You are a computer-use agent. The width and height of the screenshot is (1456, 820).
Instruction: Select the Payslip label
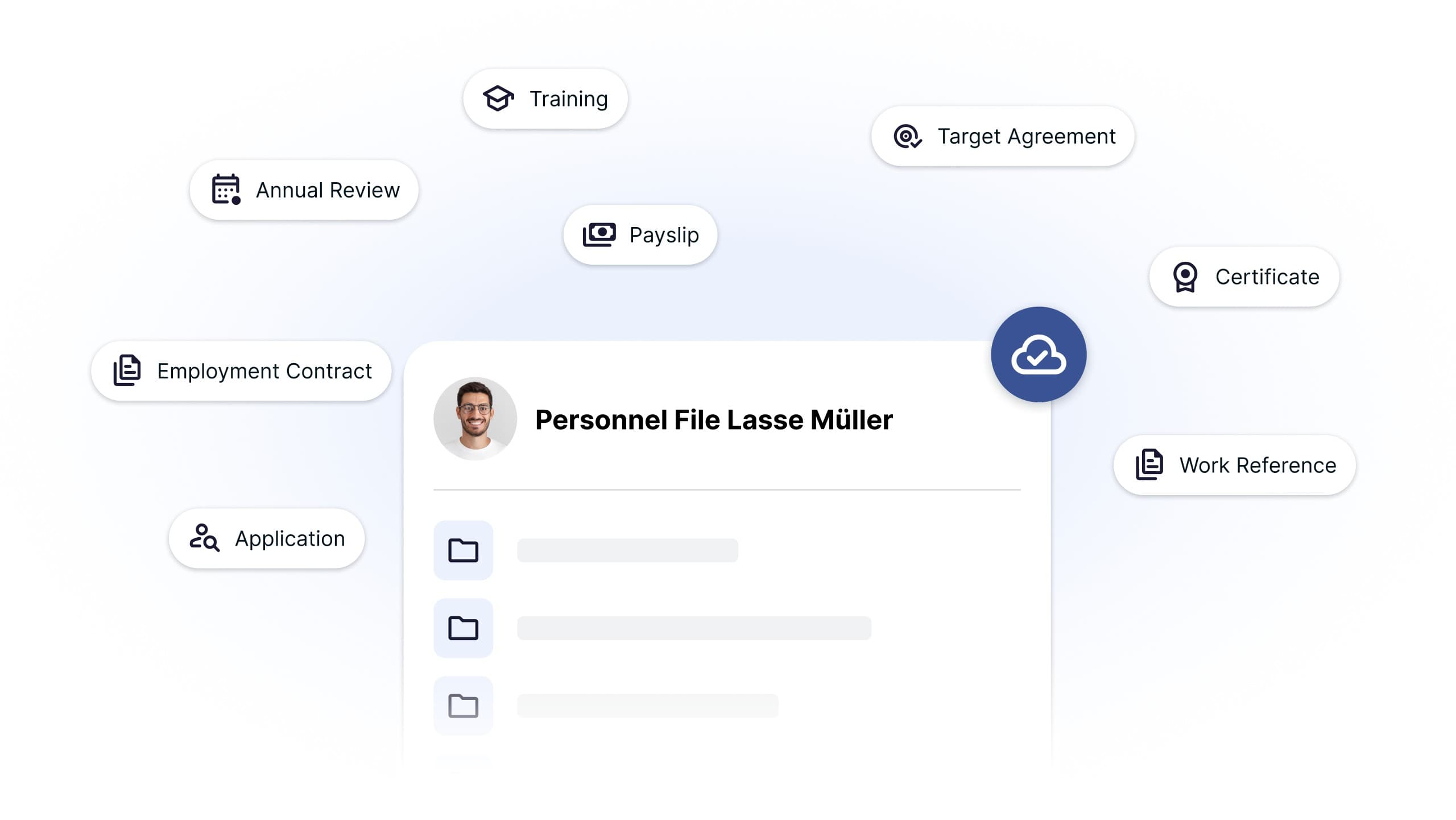point(664,235)
